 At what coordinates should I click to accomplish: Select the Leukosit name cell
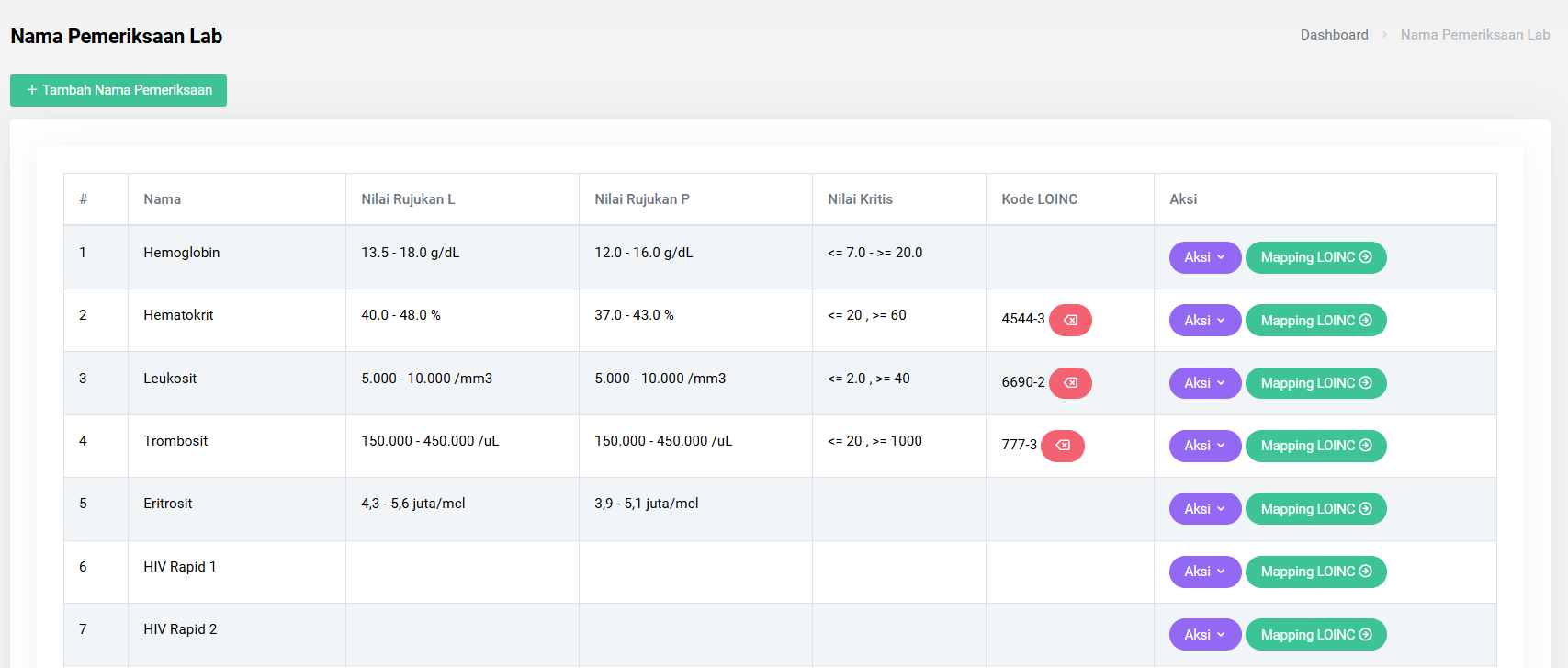(x=237, y=383)
